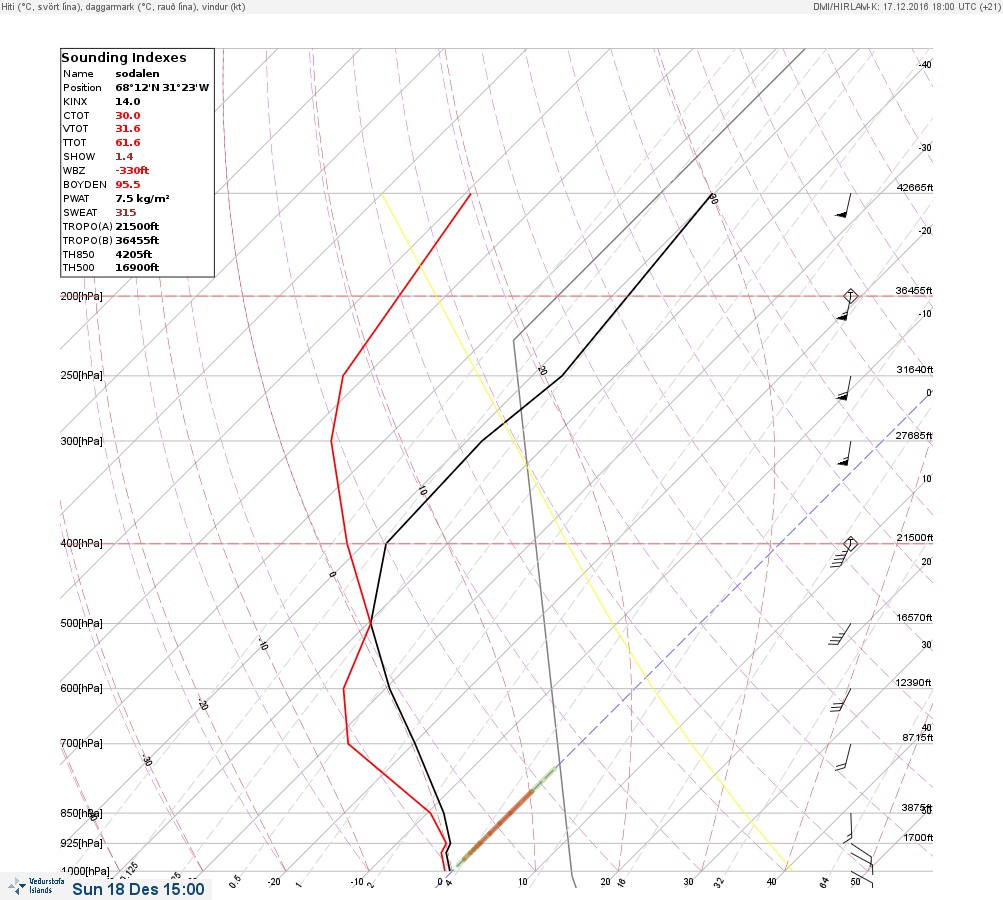Click the 400[hPa] pressure label
The image size is (1003, 900).
tap(81, 544)
